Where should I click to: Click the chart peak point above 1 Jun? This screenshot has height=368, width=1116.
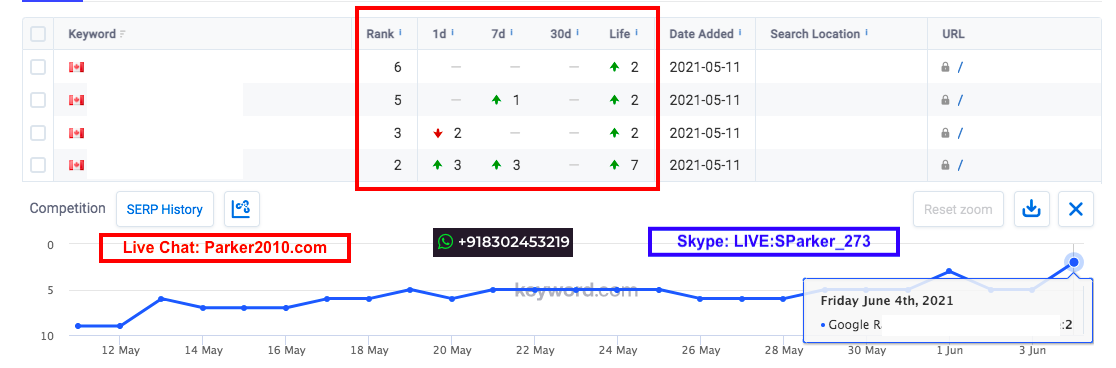tap(949, 271)
